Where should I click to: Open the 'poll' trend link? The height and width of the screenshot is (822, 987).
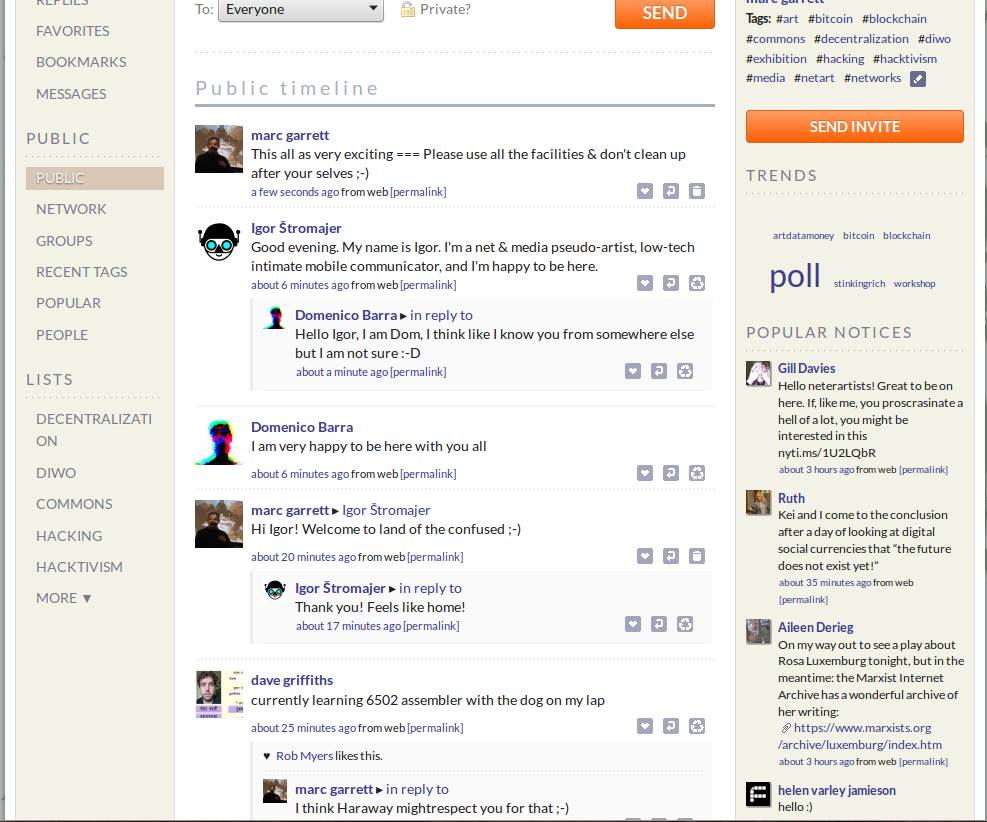click(x=795, y=276)
